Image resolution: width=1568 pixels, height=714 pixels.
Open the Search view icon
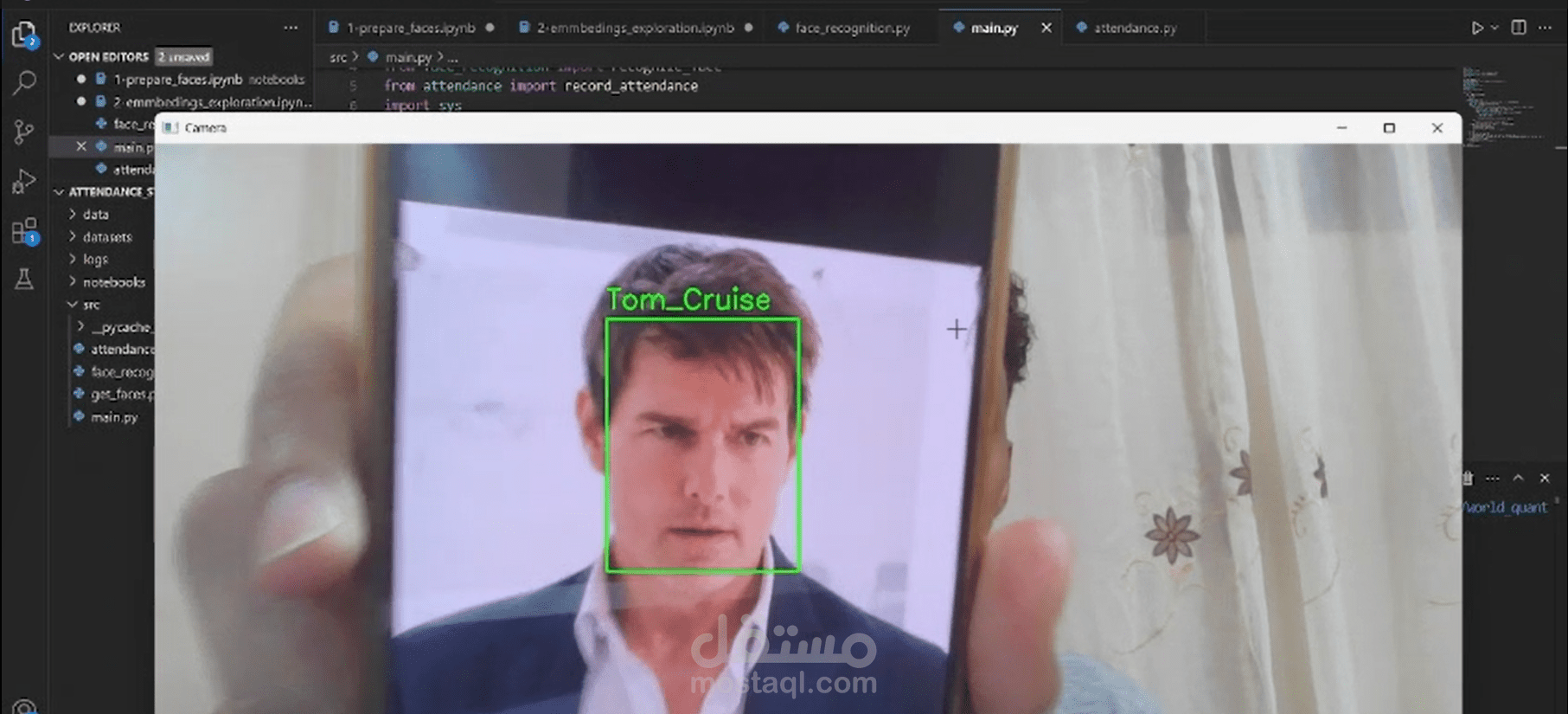[24, 83]
